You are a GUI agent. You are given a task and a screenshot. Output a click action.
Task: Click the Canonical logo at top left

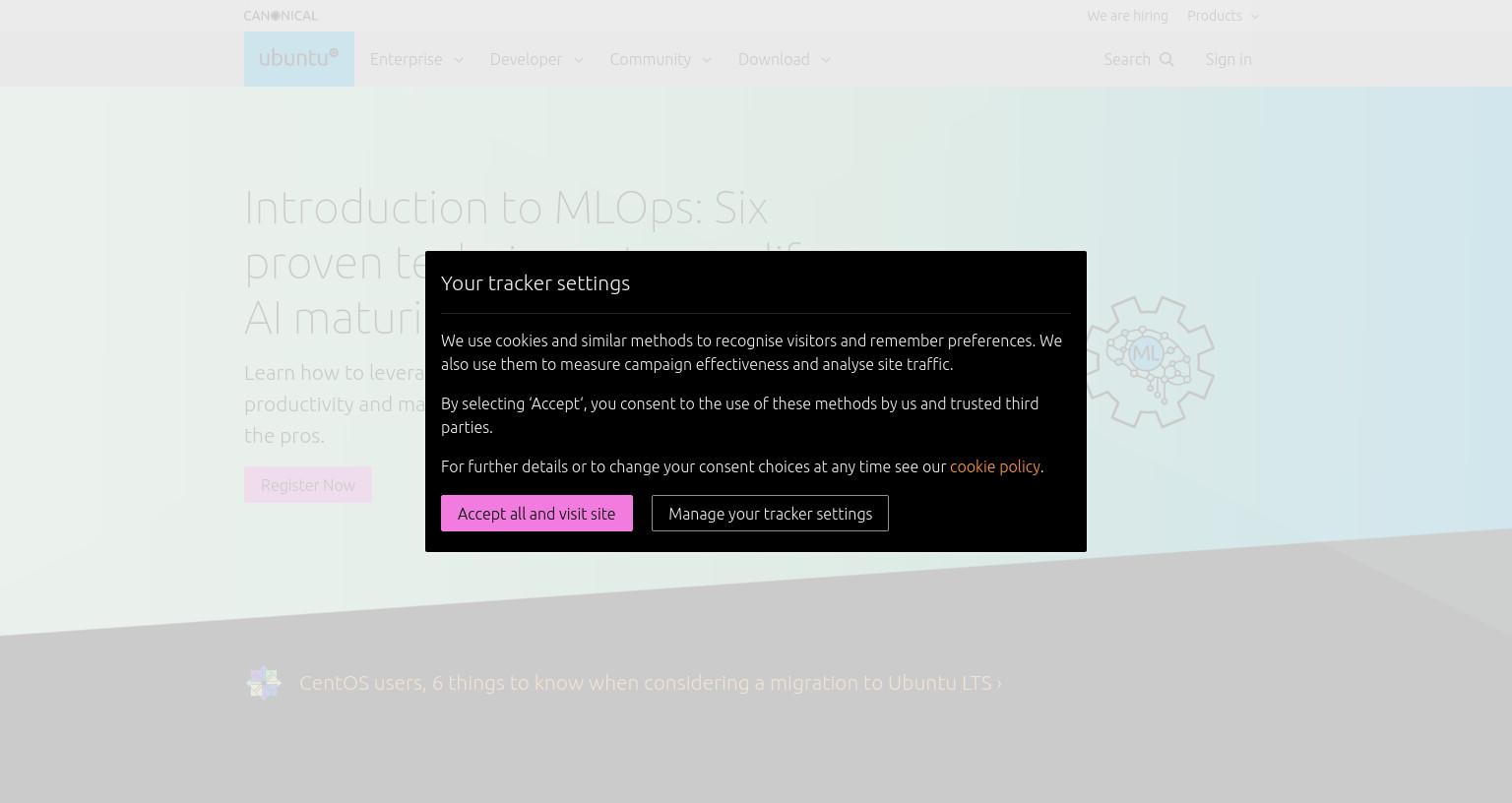click(281, 16)
